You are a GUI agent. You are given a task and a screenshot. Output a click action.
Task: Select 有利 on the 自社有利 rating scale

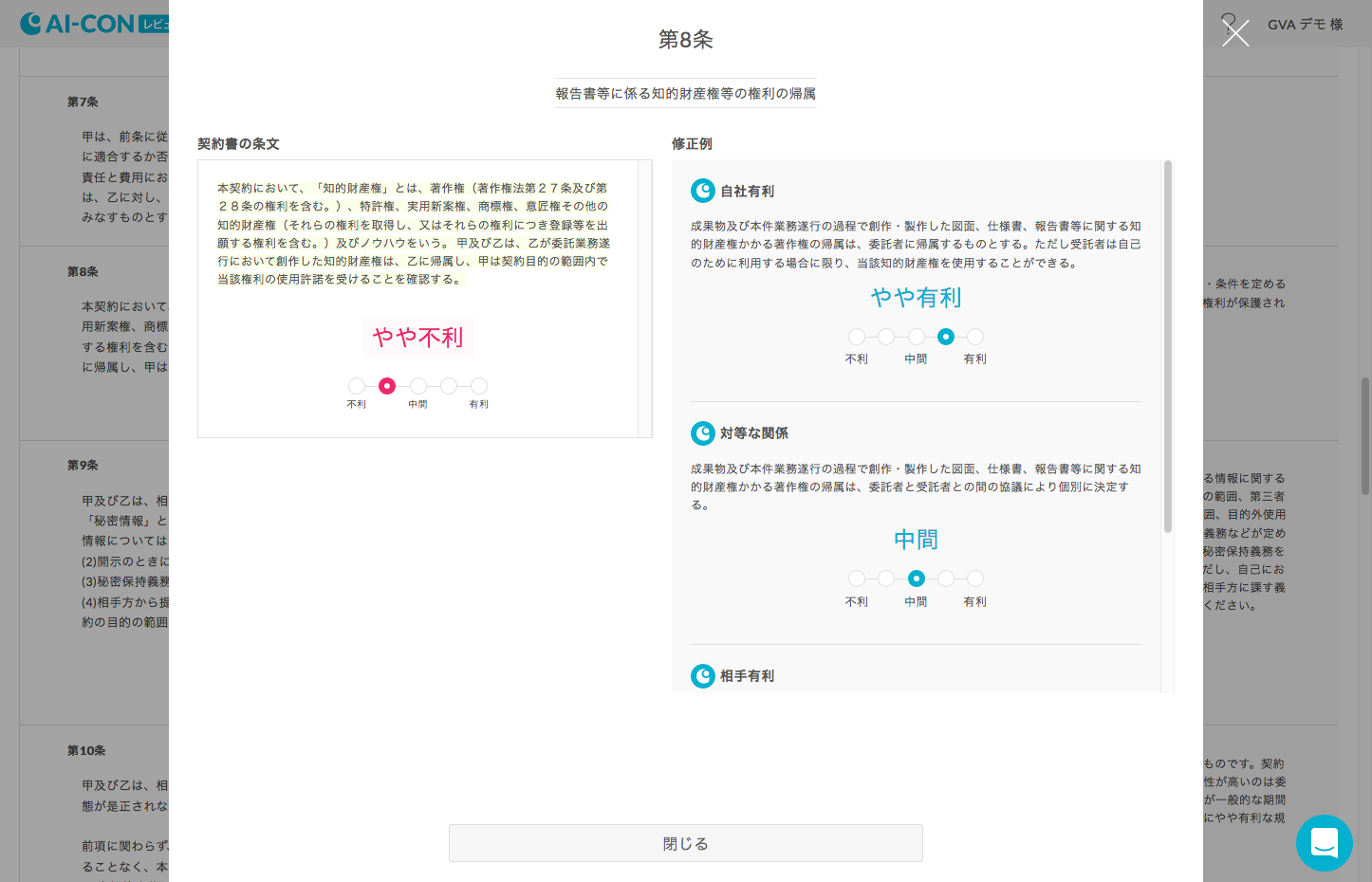(x=974, y=337)
